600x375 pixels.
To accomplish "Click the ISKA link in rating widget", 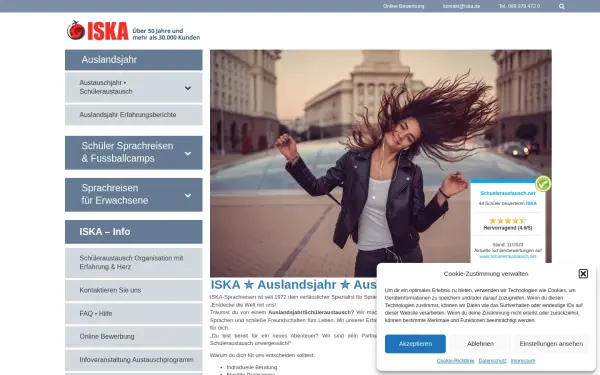I will pos(531,204).
